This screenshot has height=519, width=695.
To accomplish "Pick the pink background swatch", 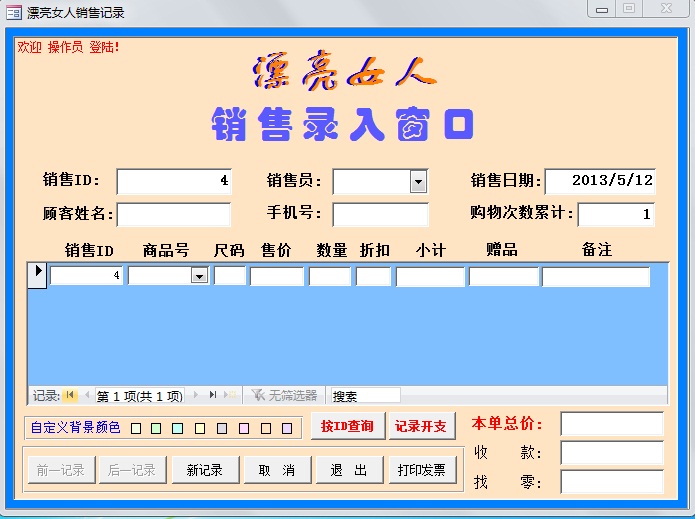I will point(244,428).
